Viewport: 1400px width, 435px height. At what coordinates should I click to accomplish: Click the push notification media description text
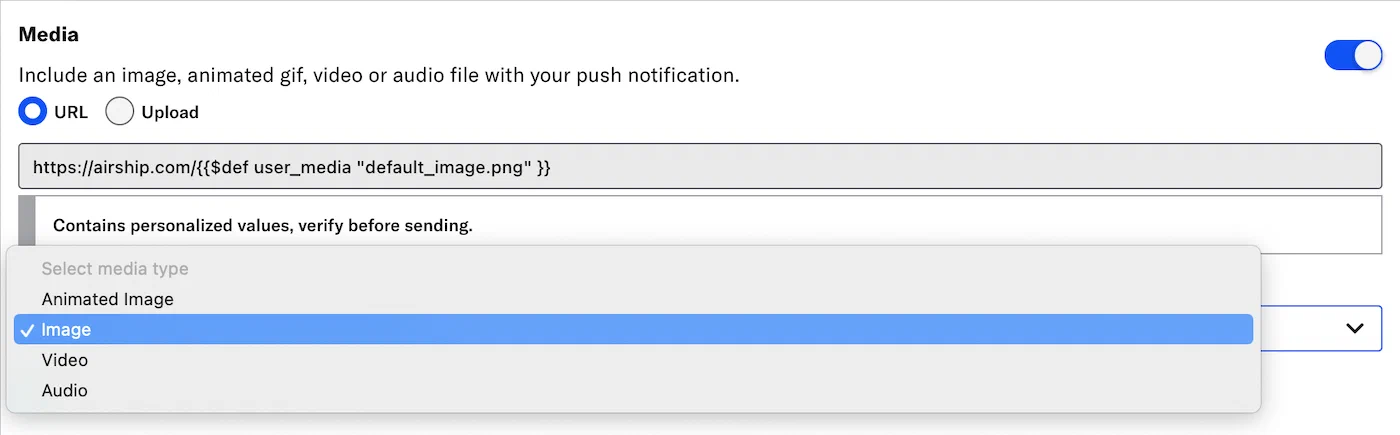point(379,75)
